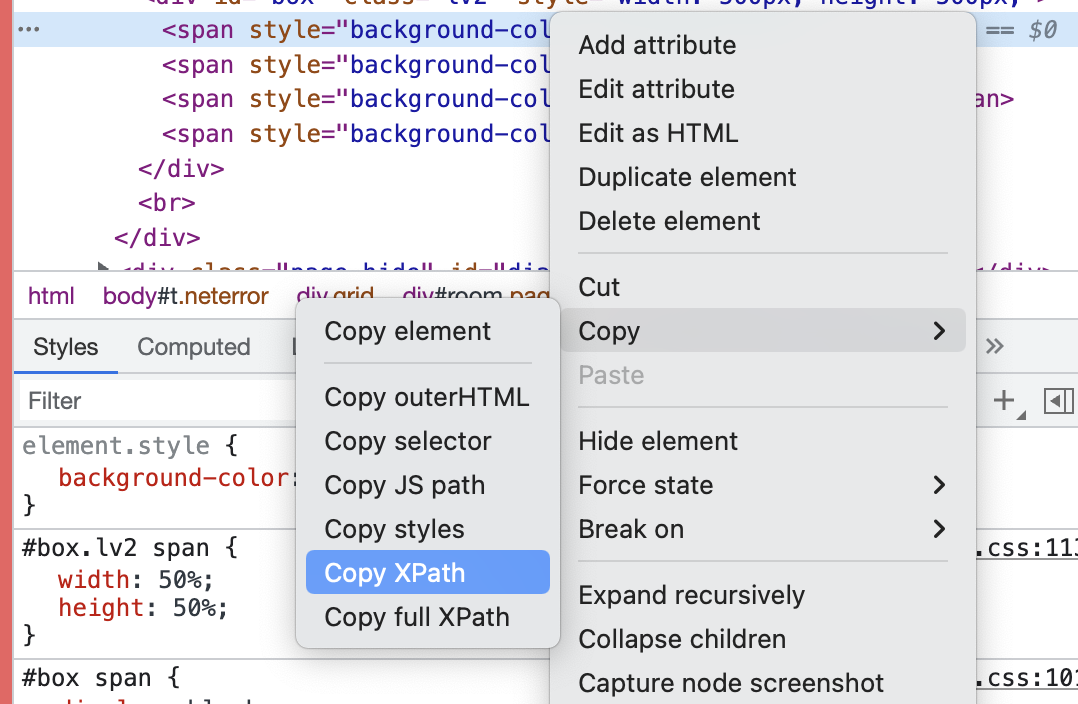Click Delete element in context menu
Viewport: 1078px width, 704px height.
[x=669, y=221]
